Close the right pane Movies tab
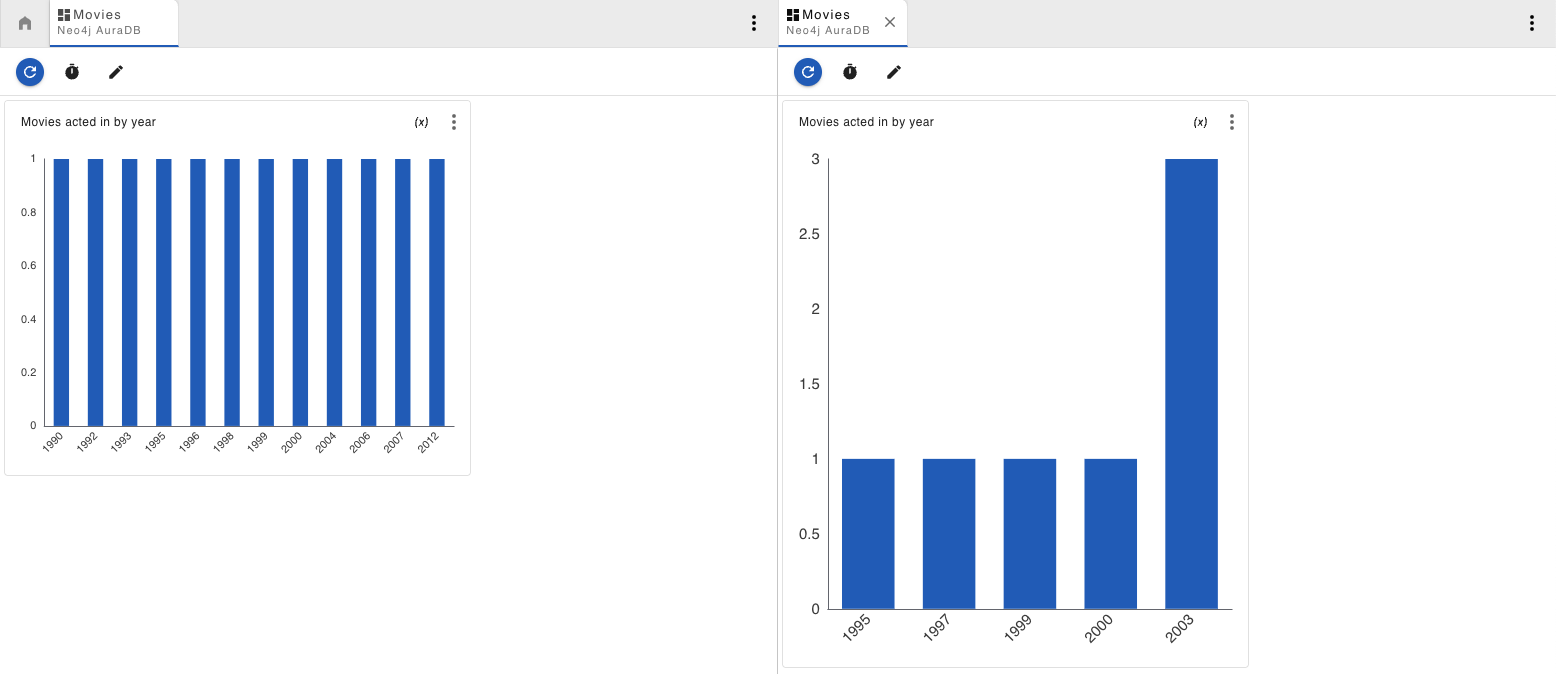The image size is (1556, 674). (x=890, y=22)
